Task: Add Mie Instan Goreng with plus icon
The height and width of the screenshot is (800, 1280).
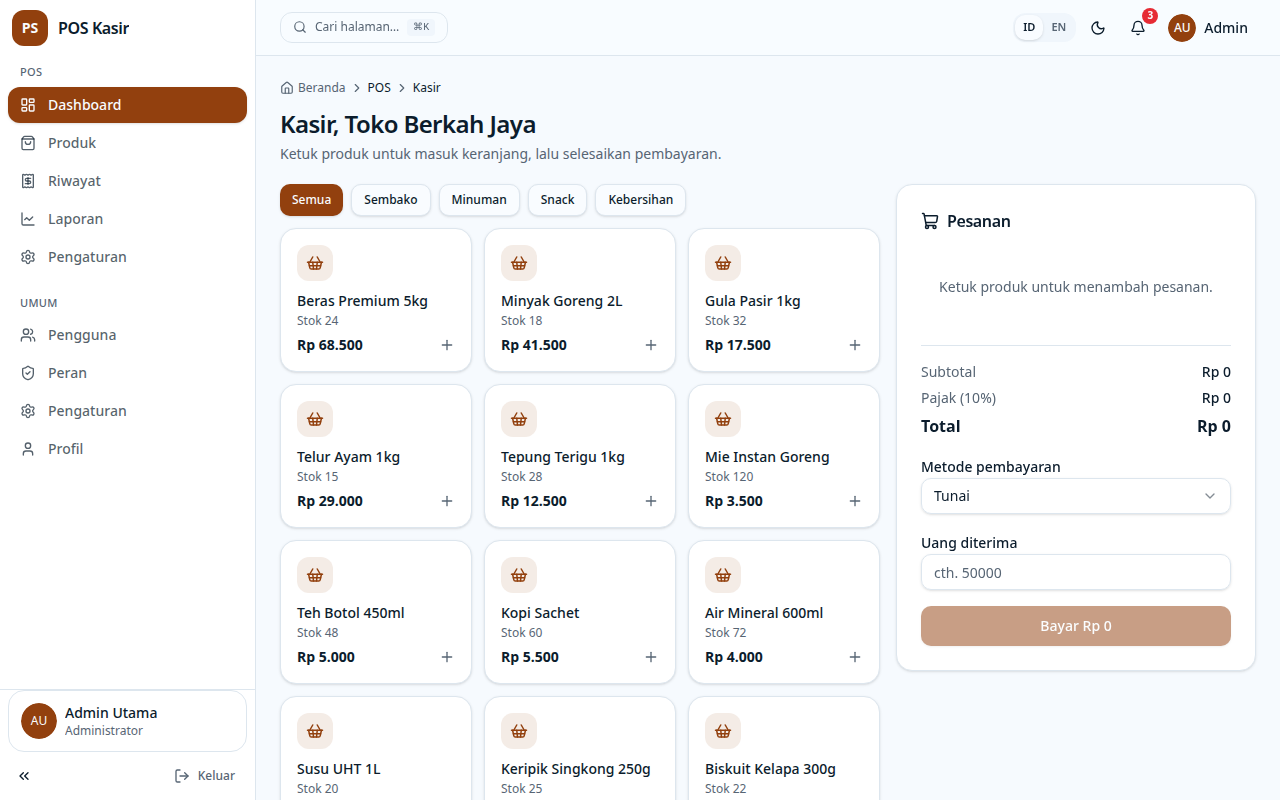Action: (855, 501)
